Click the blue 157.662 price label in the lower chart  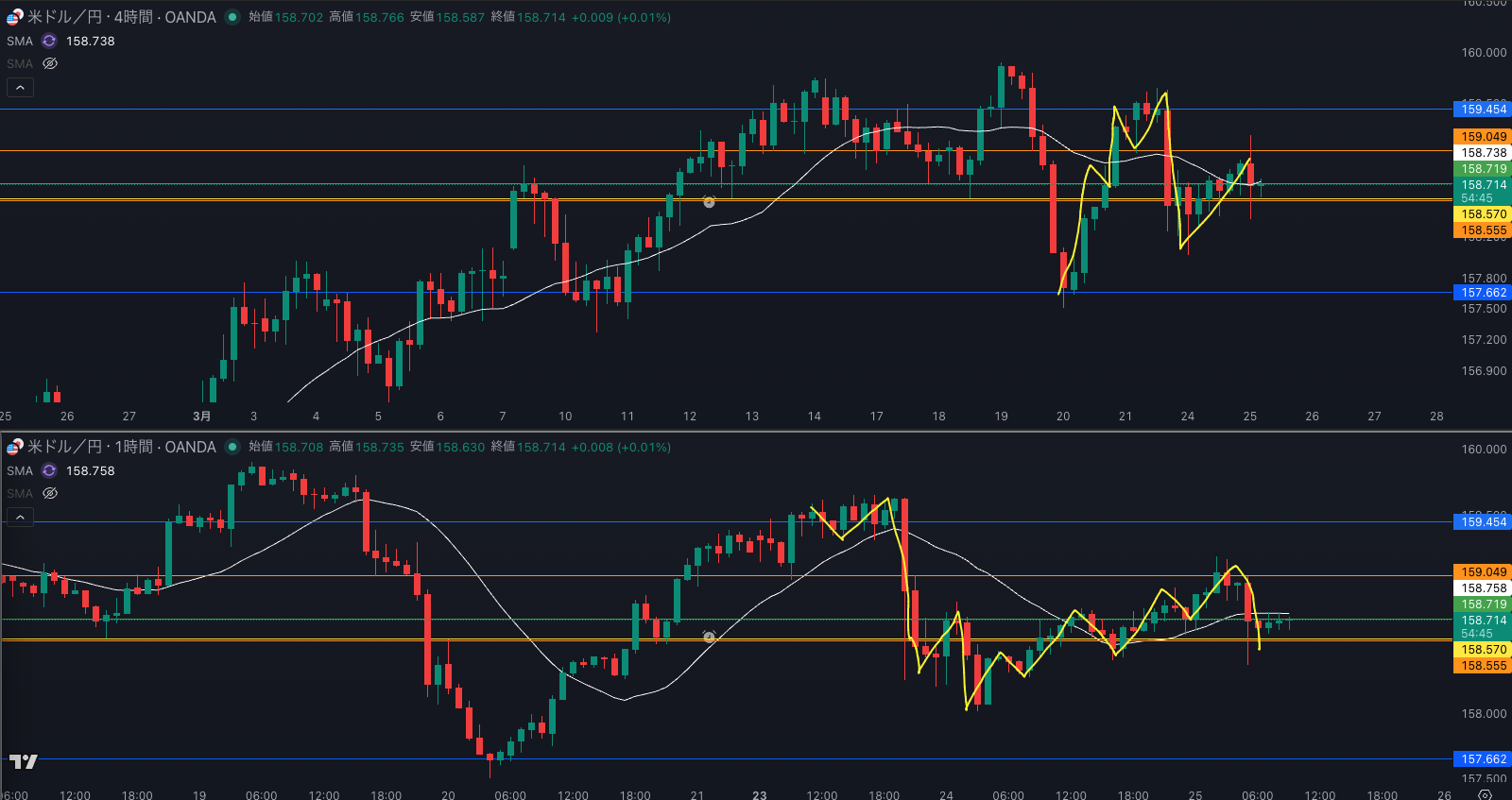(x=1483, y=759)
